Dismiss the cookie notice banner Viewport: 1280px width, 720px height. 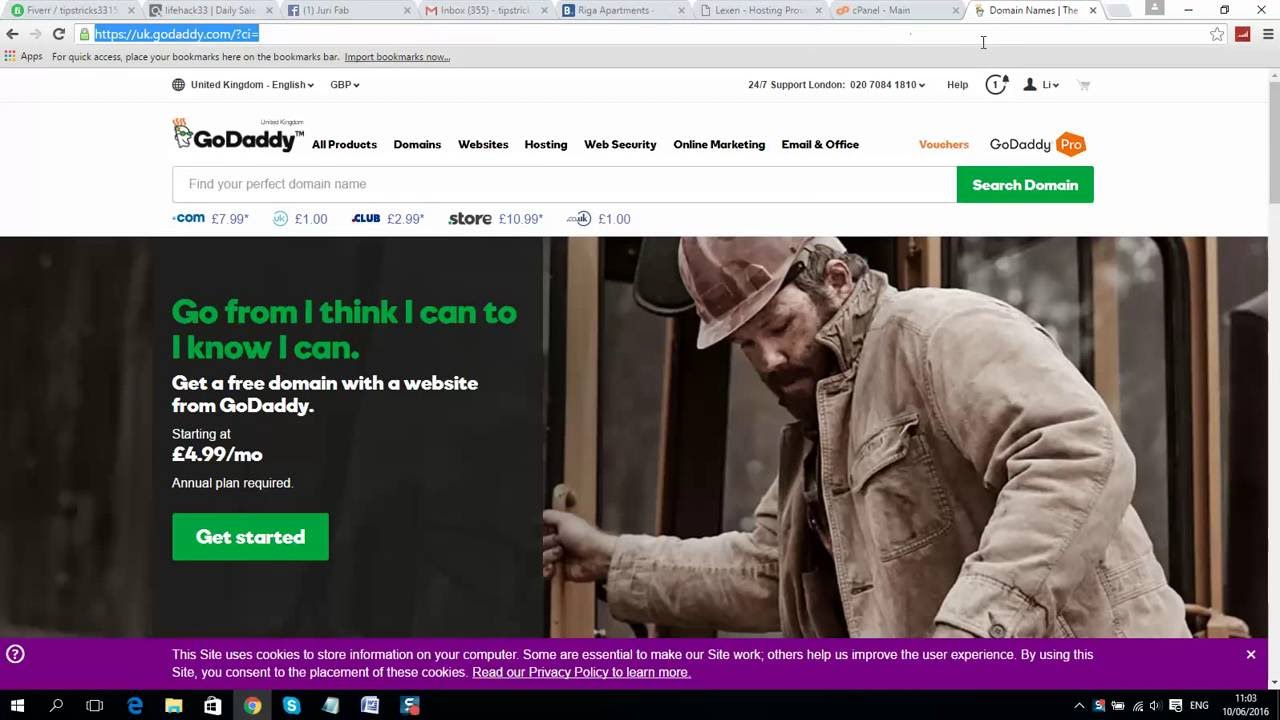[1251, 655]
